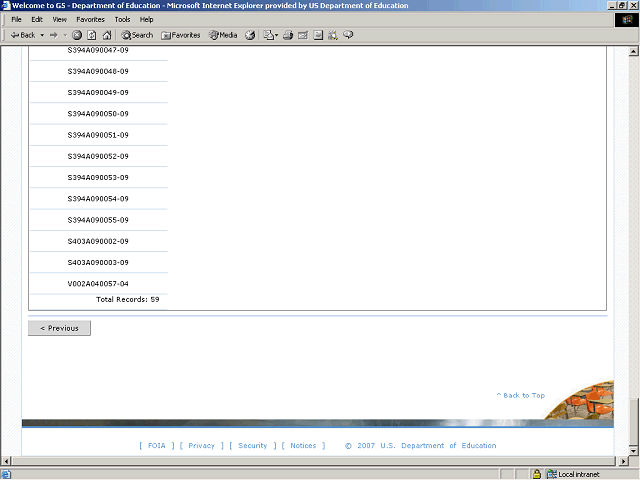This screenshot has width=640, height=480.
Task: Select record S394A090049-09
Action: pos(98,93)
